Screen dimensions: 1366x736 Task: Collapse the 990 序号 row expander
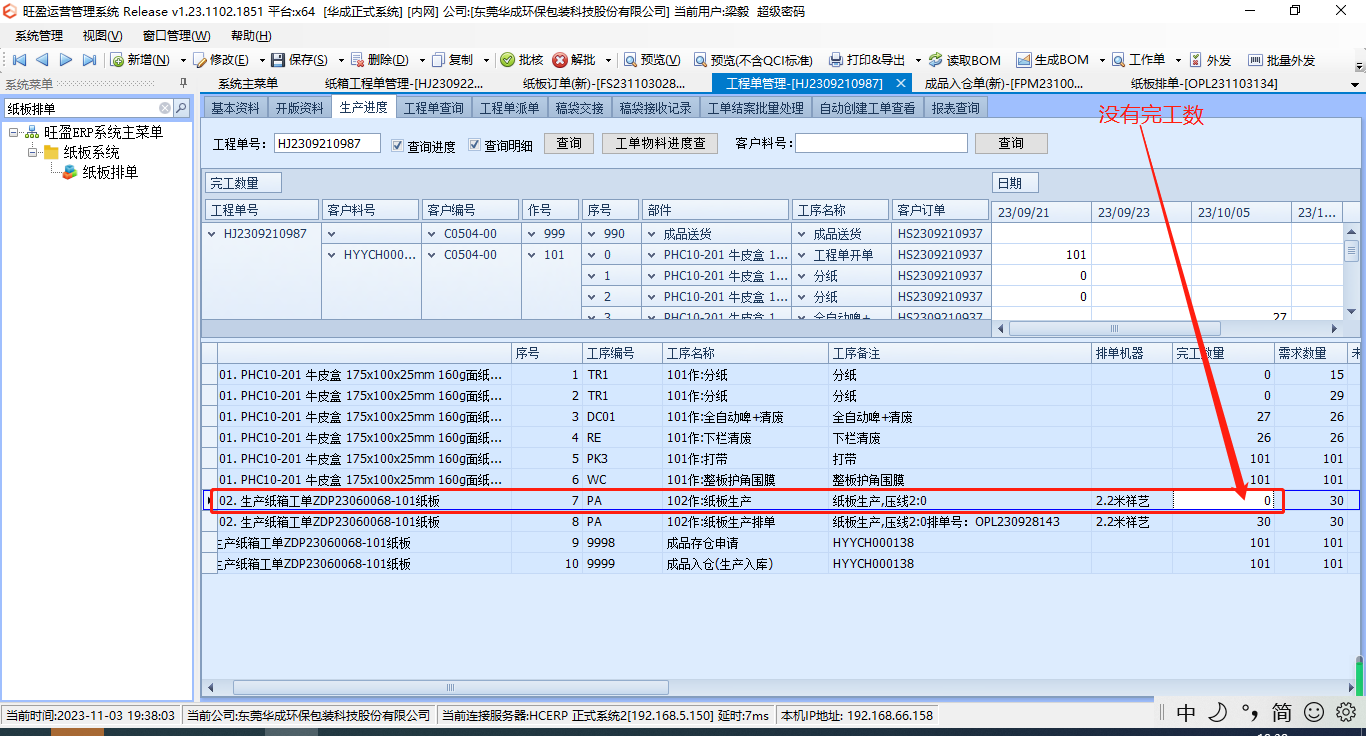[591, 234]
